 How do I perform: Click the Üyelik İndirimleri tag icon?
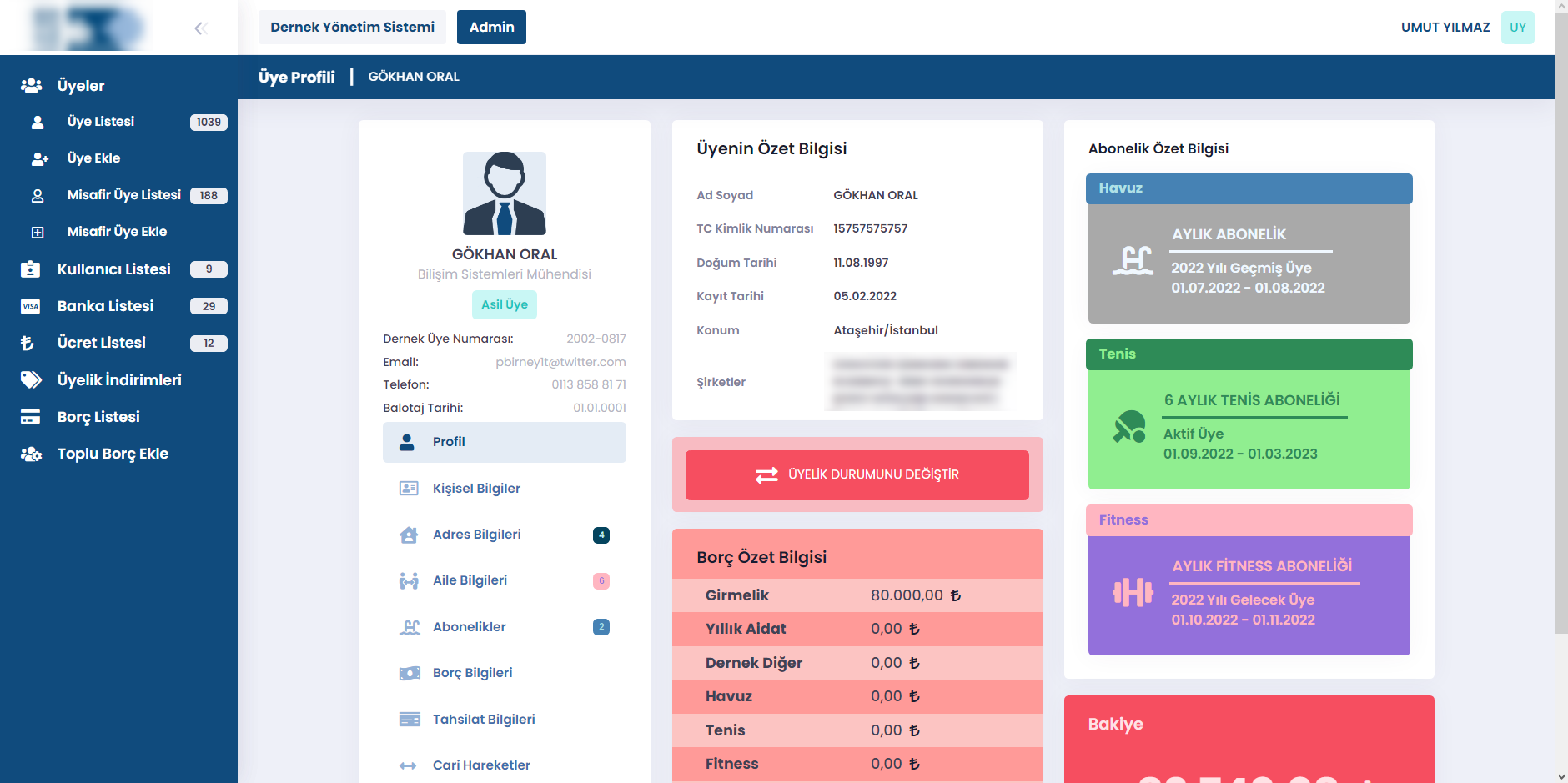(x=31, y=380)
